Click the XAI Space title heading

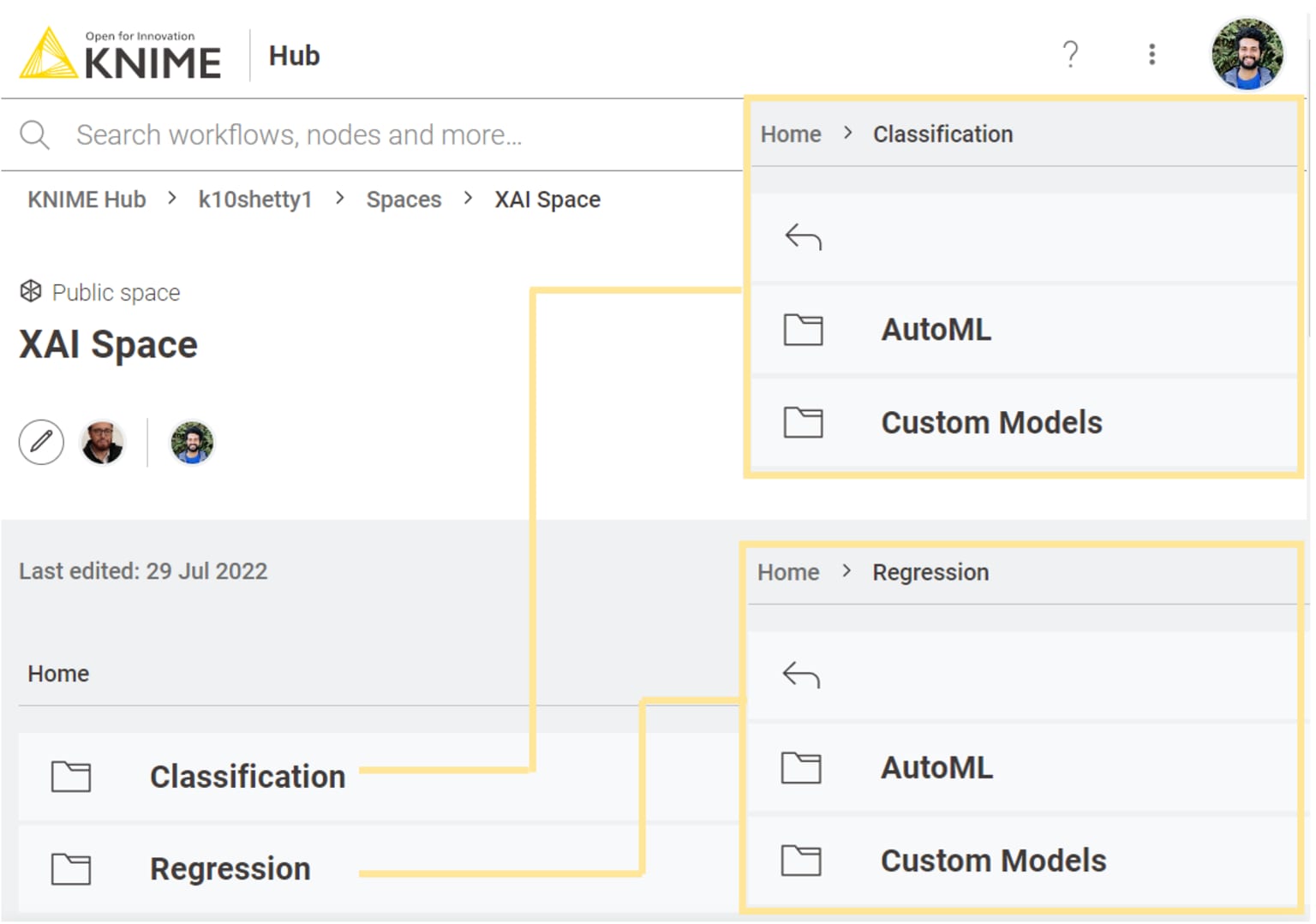pyautogui.click(x=108, y=345)
